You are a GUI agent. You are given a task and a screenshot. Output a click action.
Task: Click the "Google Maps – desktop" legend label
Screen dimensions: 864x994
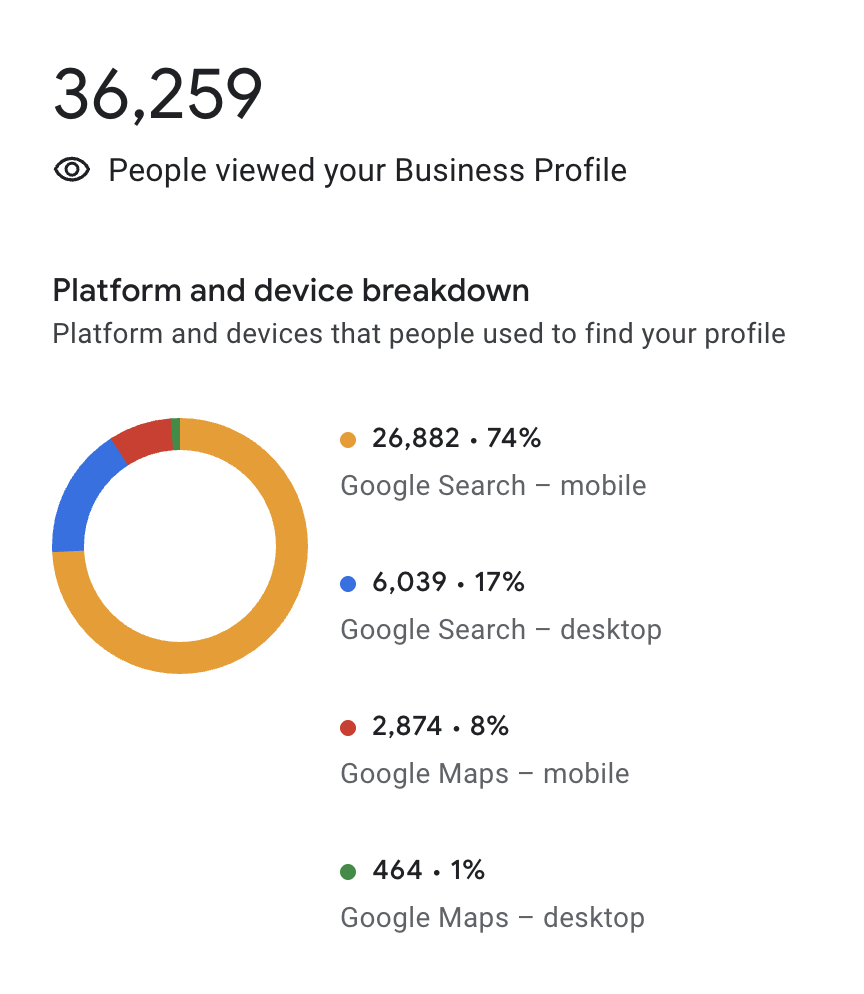point(492,918)
